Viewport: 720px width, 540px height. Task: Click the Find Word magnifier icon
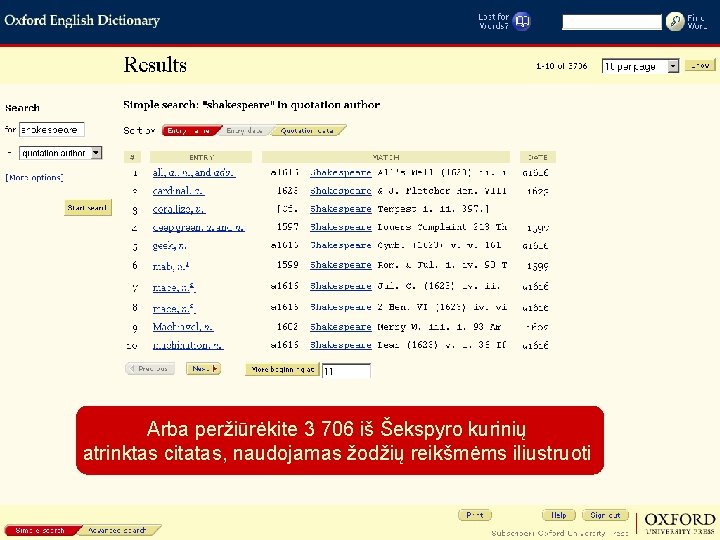675,21
